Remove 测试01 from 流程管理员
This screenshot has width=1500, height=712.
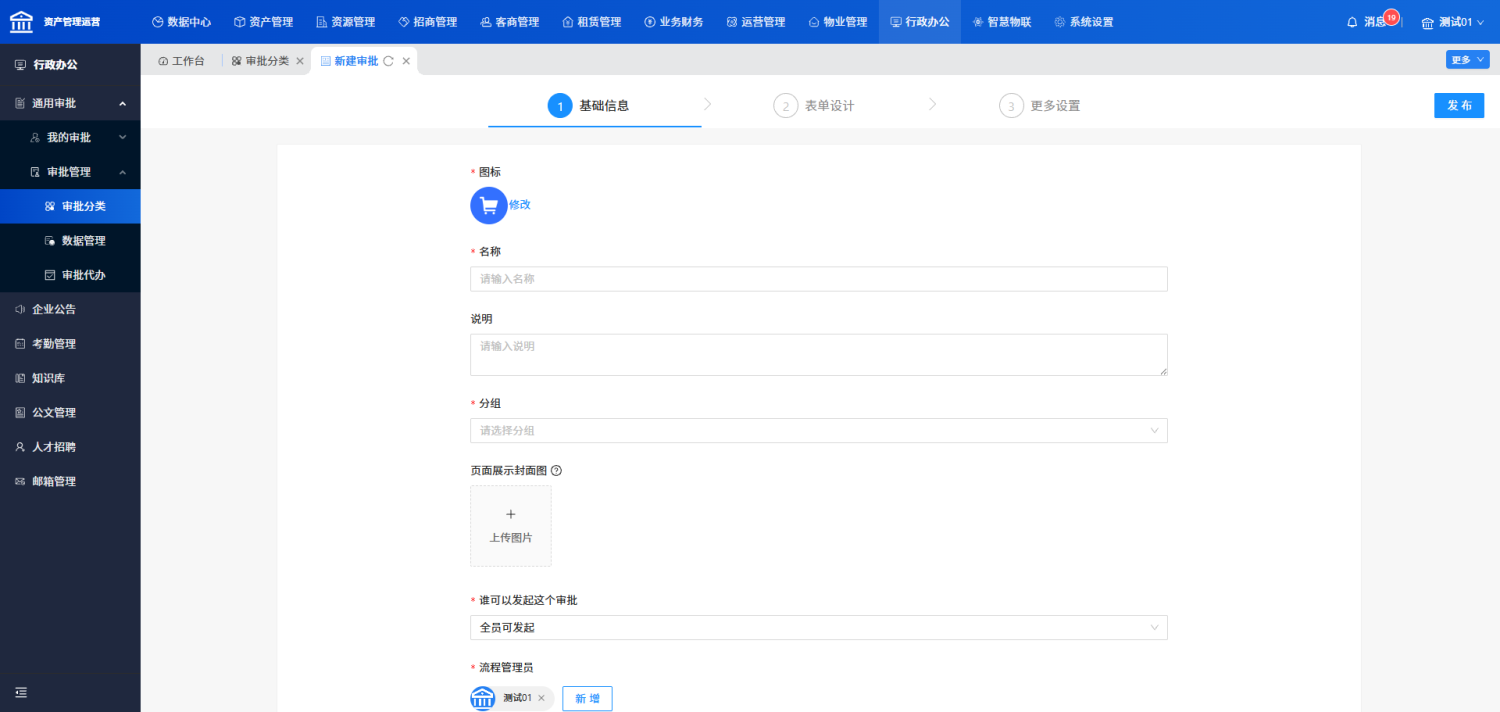tap(541, 698)
